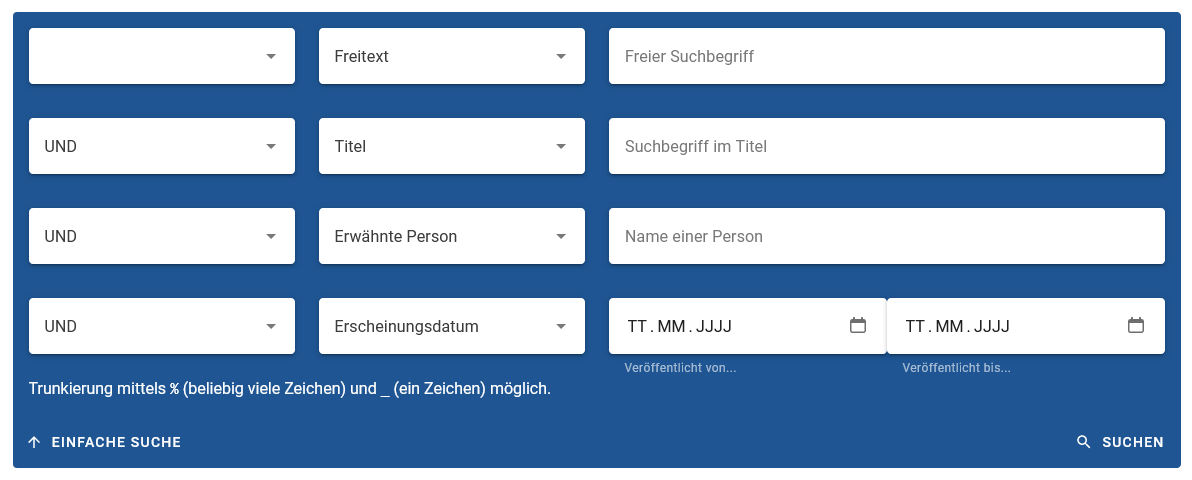Click the Freier Suchbegriff text field
This screenshot has height=480, width=1192.
coord(886,56)
